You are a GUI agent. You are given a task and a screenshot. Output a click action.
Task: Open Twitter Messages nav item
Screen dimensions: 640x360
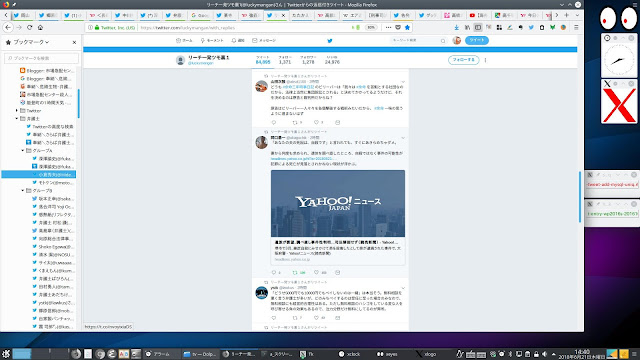(x=264, y=40)
